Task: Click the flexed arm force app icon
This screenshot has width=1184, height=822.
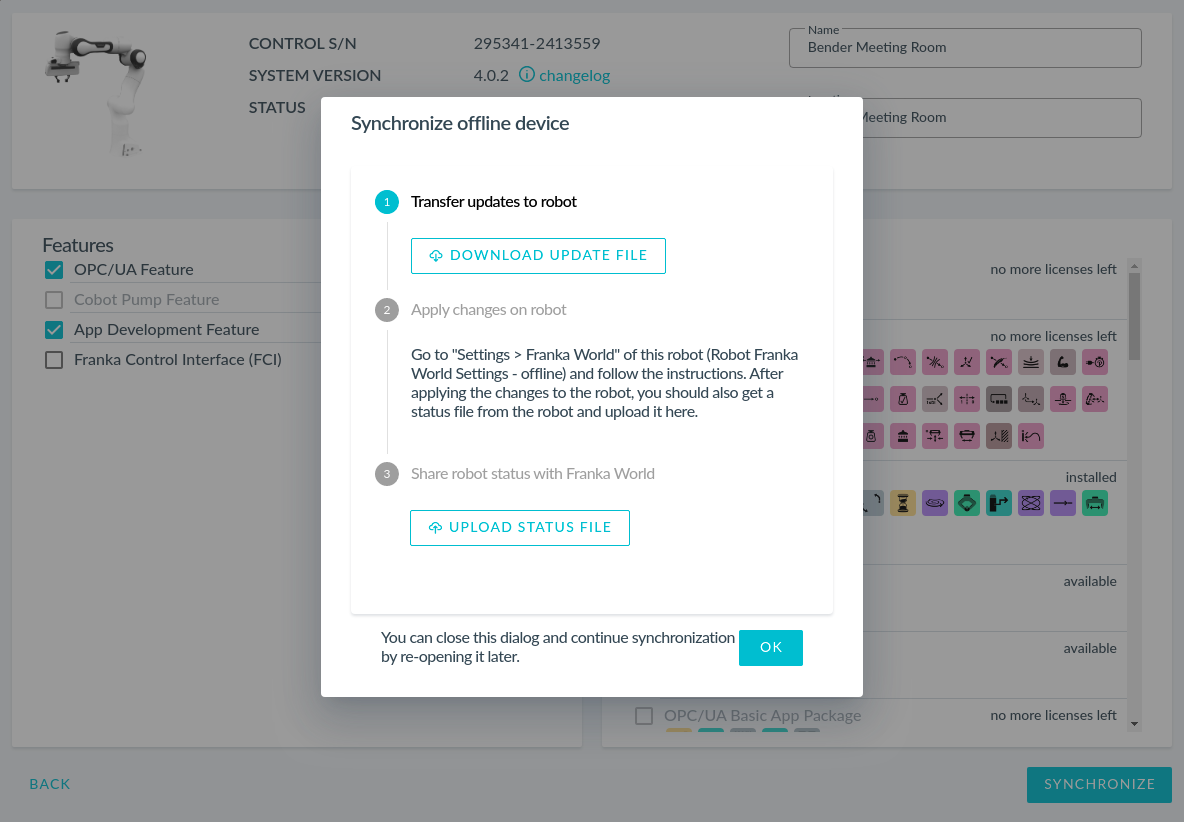Action: tap(1062, 362)
